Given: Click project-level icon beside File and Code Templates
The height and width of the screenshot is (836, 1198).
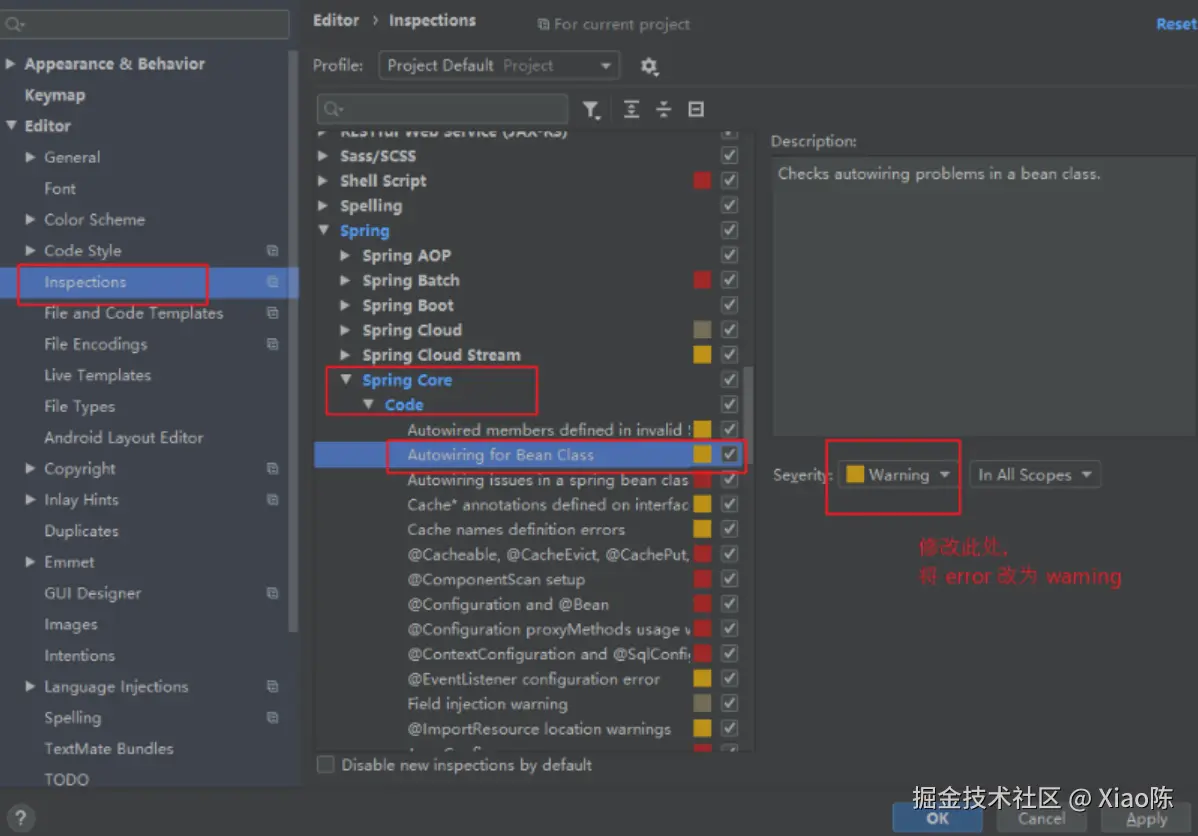Looking at the screenshot, I should [x=272, y=313].
